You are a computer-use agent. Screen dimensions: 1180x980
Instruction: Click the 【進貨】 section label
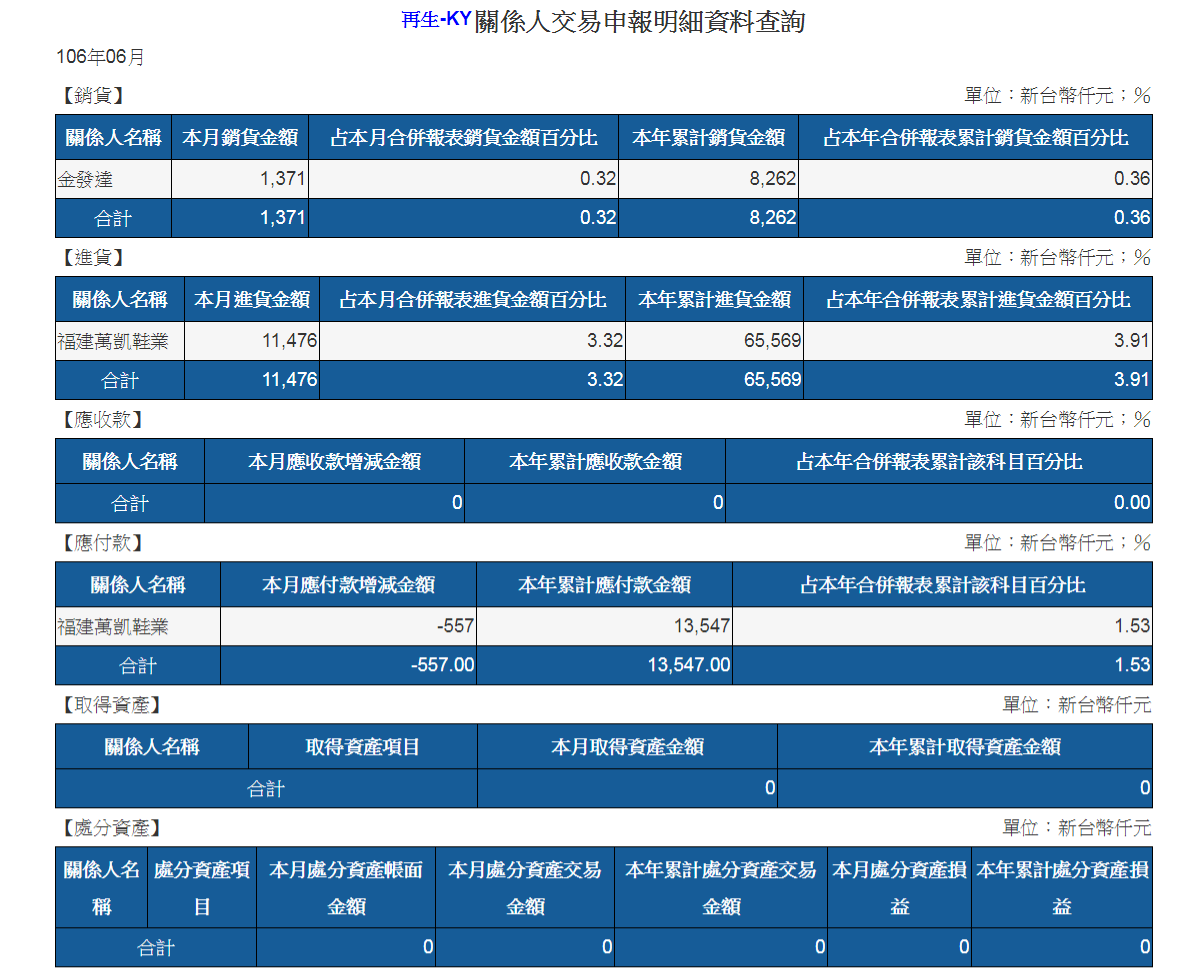click(93, 257)
